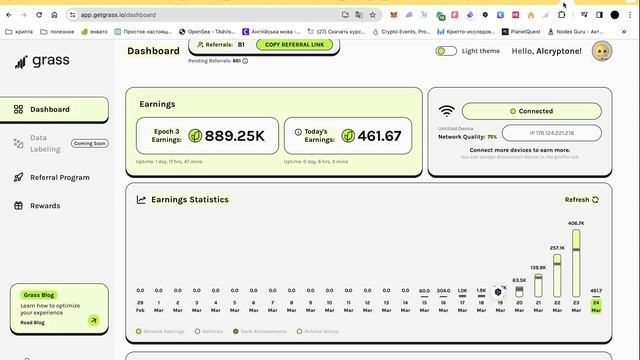The width and height of the screenshot is (640, 360).
Task: Click the Epoch 3 Earnings grass coin icon
Action: (195, 136)
